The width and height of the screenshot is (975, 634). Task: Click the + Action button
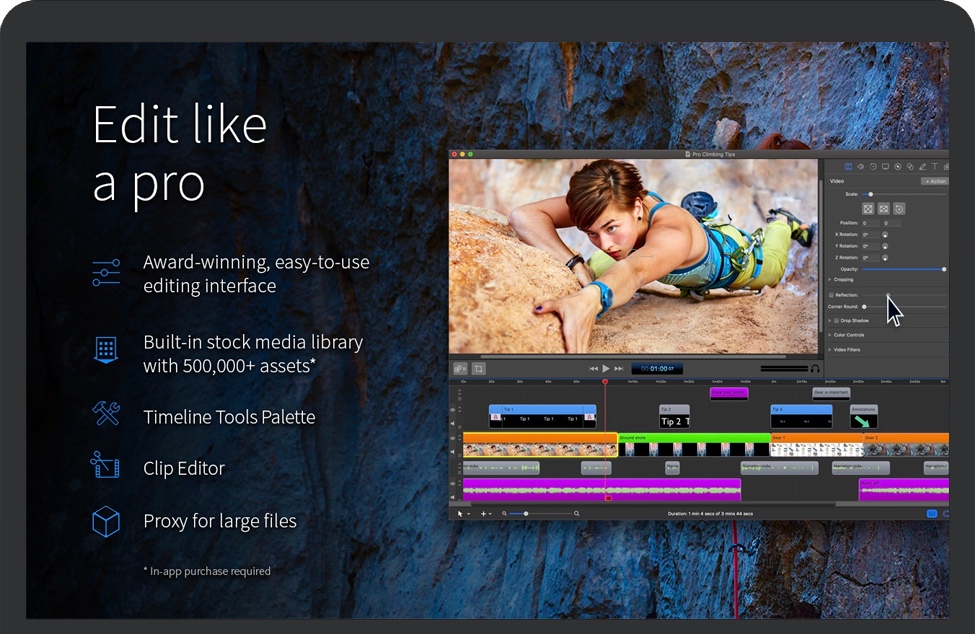(x=935, y=181)
